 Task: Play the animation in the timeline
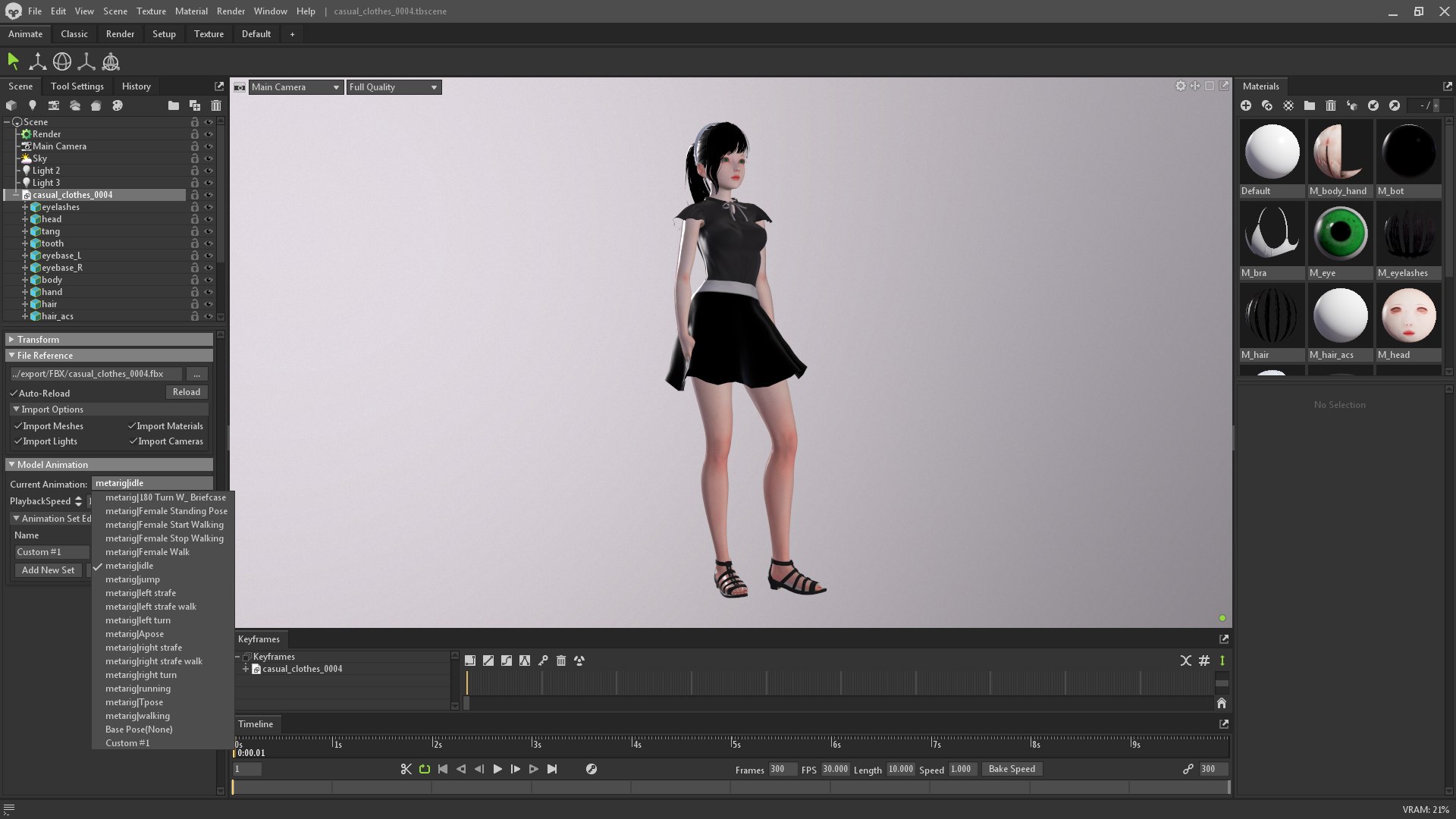point(497,769)
